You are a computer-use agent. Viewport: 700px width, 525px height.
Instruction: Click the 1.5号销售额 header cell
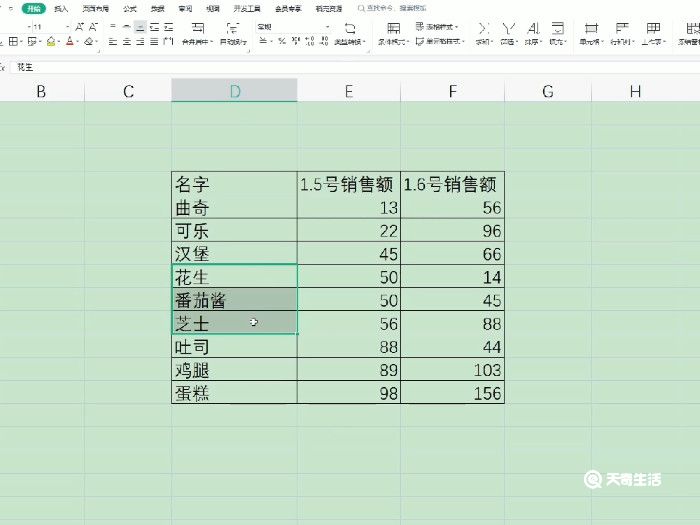(x=349, y=184)
